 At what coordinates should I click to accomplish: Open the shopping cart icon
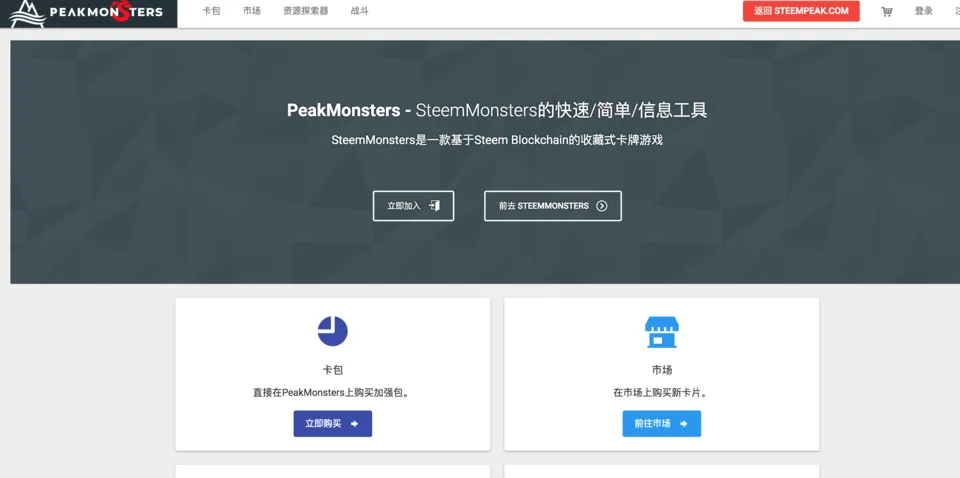point(887,11)
